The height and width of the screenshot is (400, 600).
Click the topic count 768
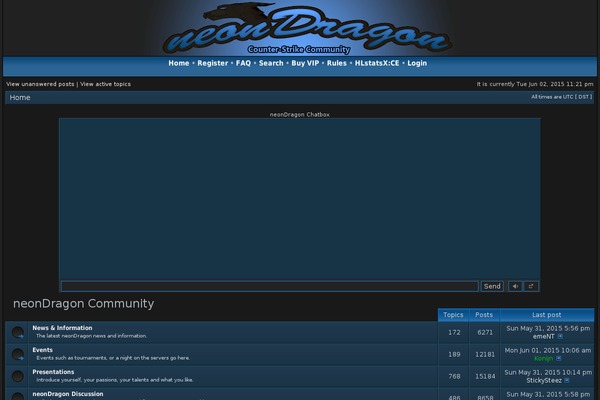(454, 377)
